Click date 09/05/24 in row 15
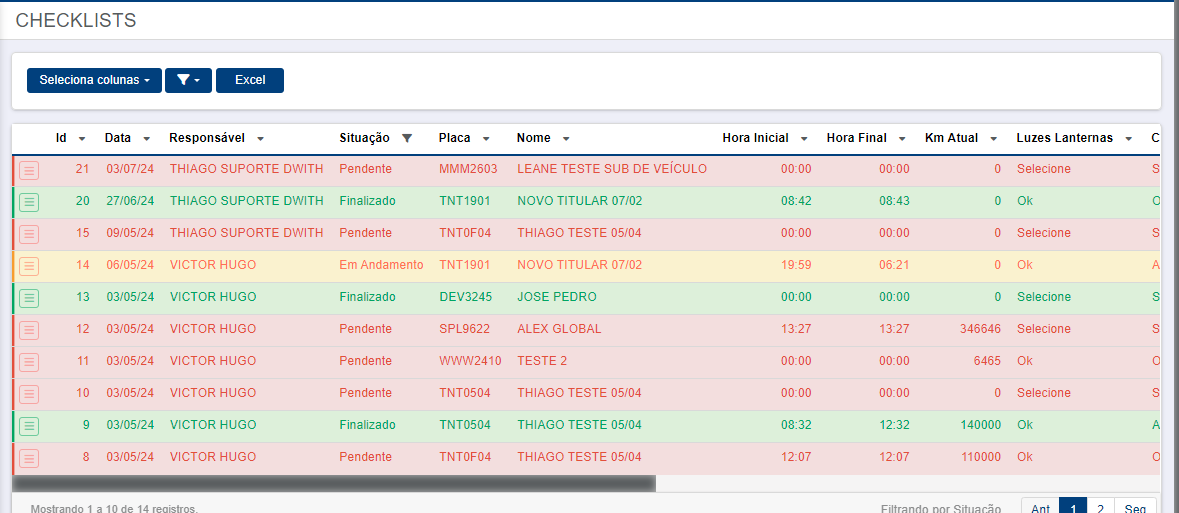The height and width of the screenshot is (513, 1179). pos(130,233)
